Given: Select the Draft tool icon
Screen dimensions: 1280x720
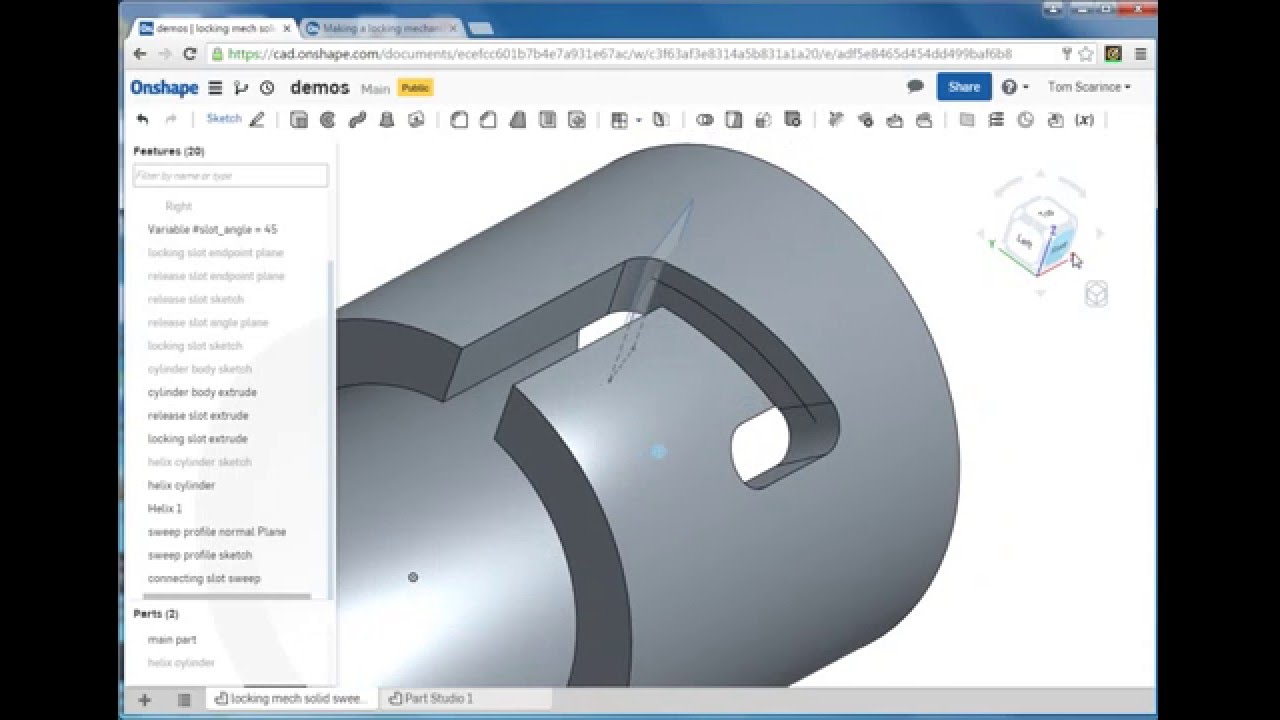Looking at the screenshot, I should (x=518, y=120).
